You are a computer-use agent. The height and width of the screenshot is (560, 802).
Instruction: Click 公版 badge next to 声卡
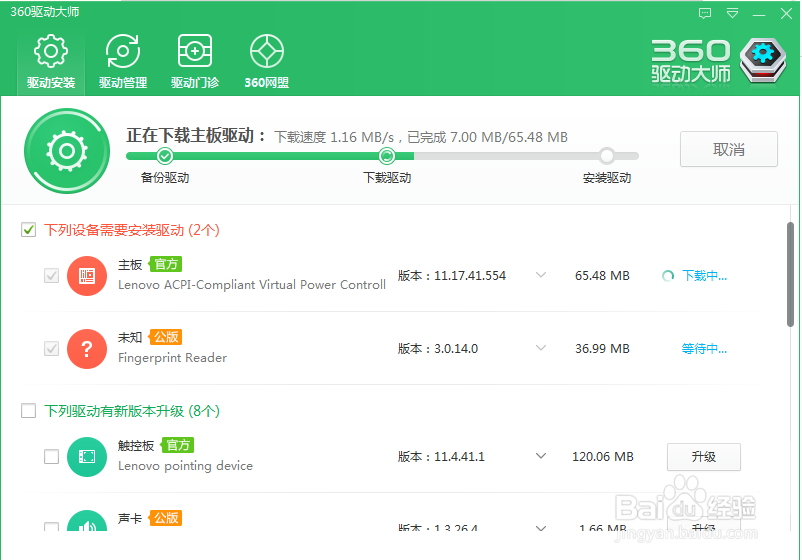click(166, 518)
